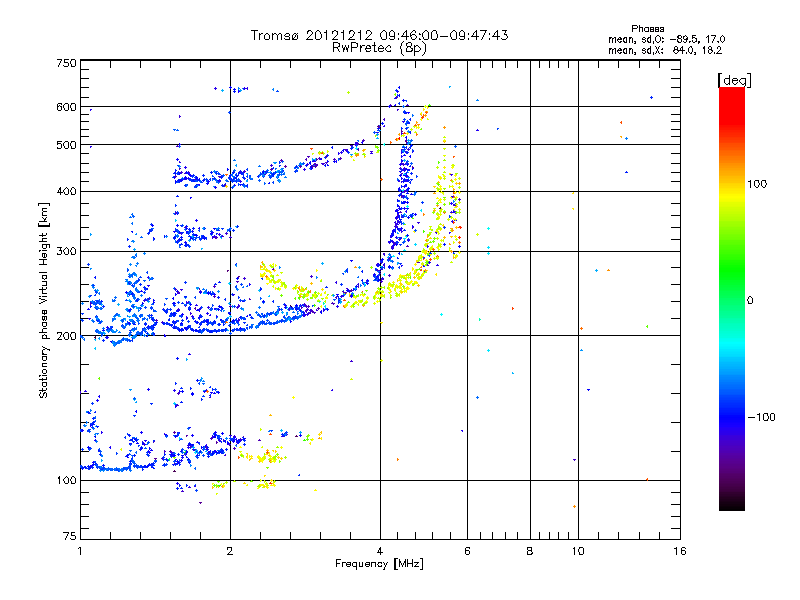Click the black bottom of the colorbar
This screenshot has width=800, height=600.
click(x=732, y=503)
